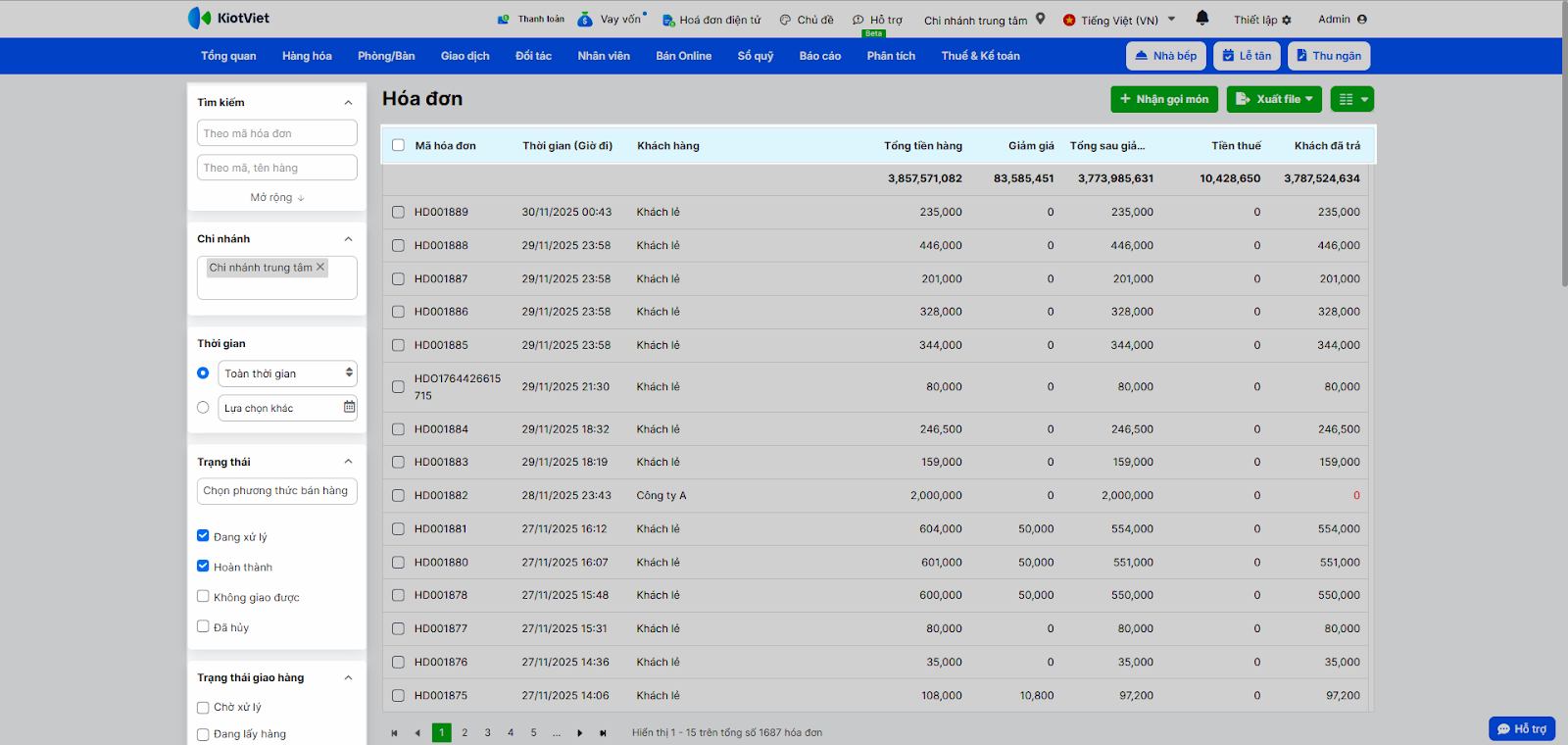Open the Nhân viên menu
This screenshot has height=745, width=1568.
(604, 56)
